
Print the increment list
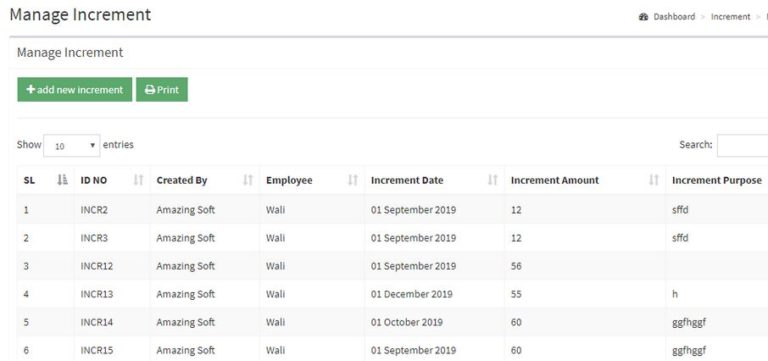tap(162, 90)
